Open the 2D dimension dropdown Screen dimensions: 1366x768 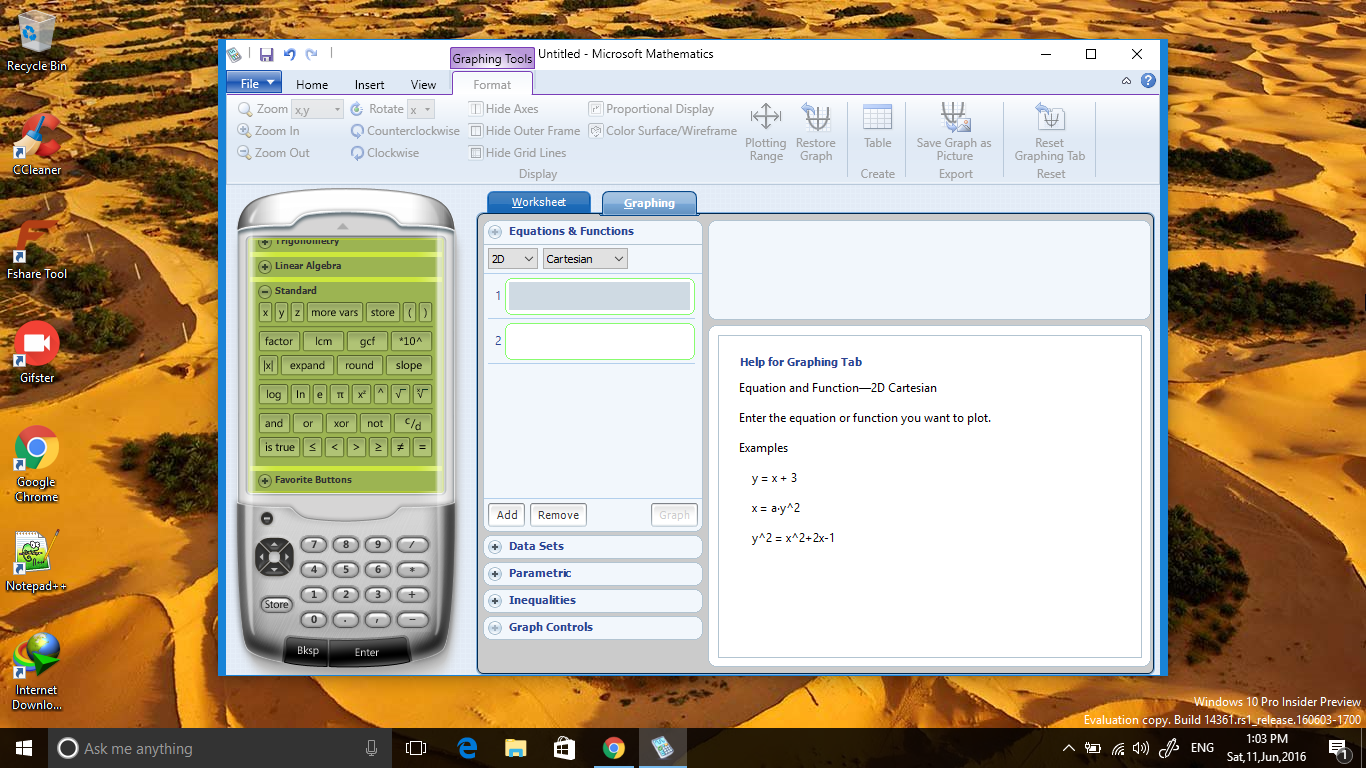click(x=512, y=259)
